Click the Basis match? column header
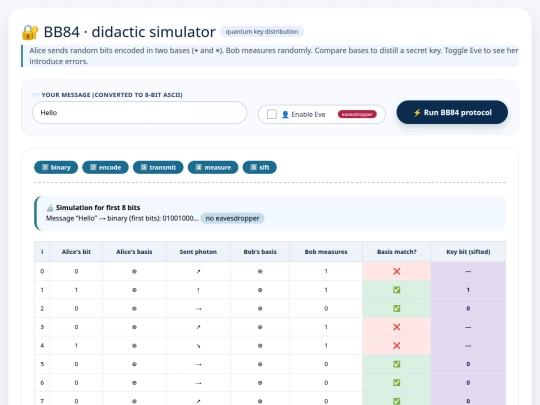Image resolution: width=540 pixels, height=405 pixels. [x=397, y=252]
